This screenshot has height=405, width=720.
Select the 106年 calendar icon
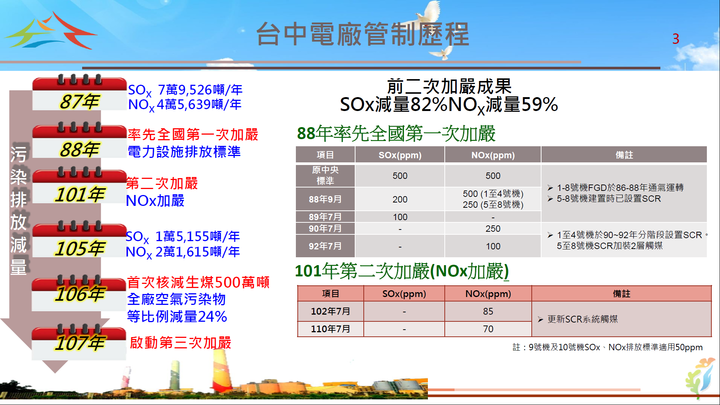click(79, 293)
